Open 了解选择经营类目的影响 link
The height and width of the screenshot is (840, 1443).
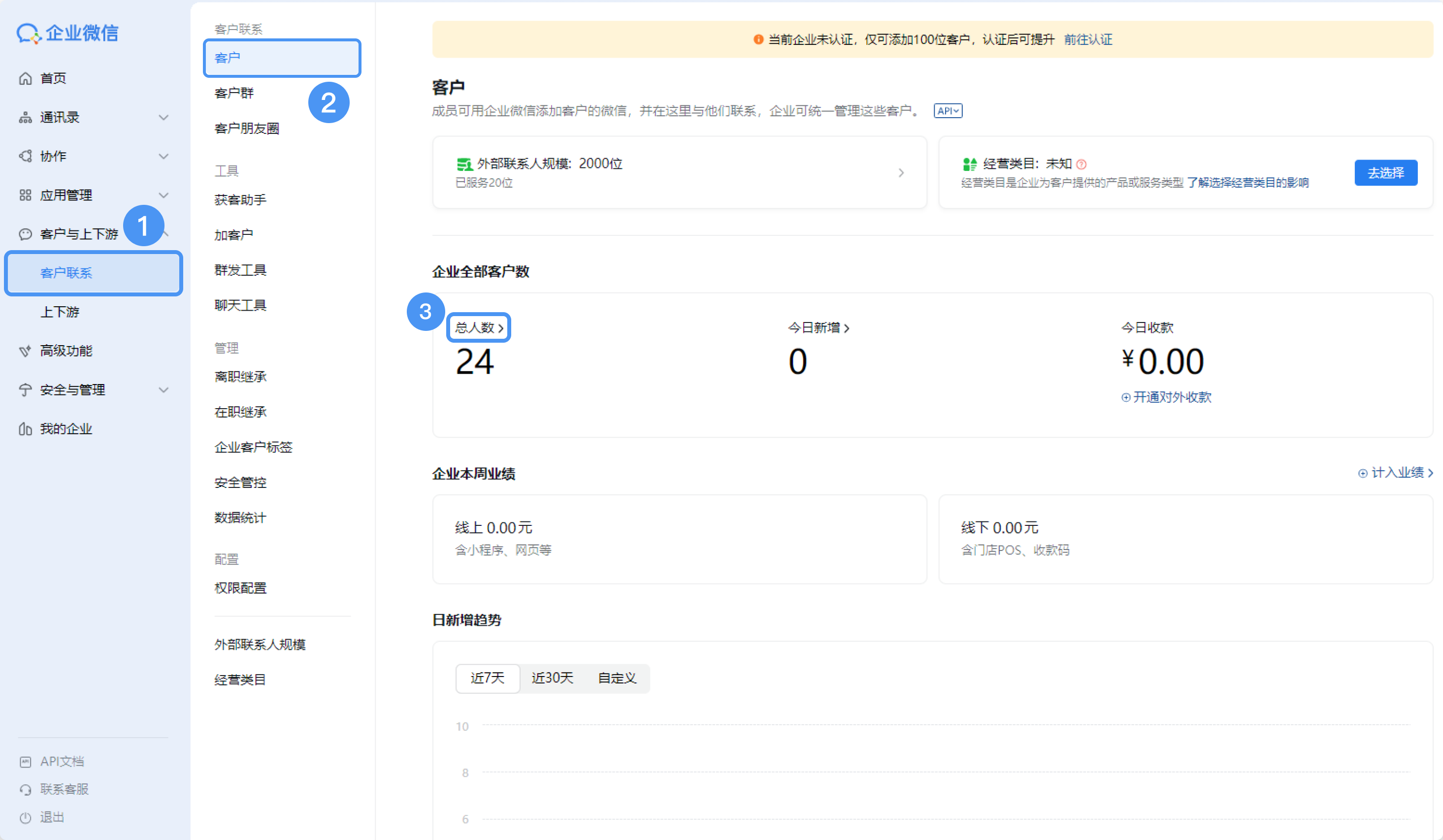[1248, 183]
